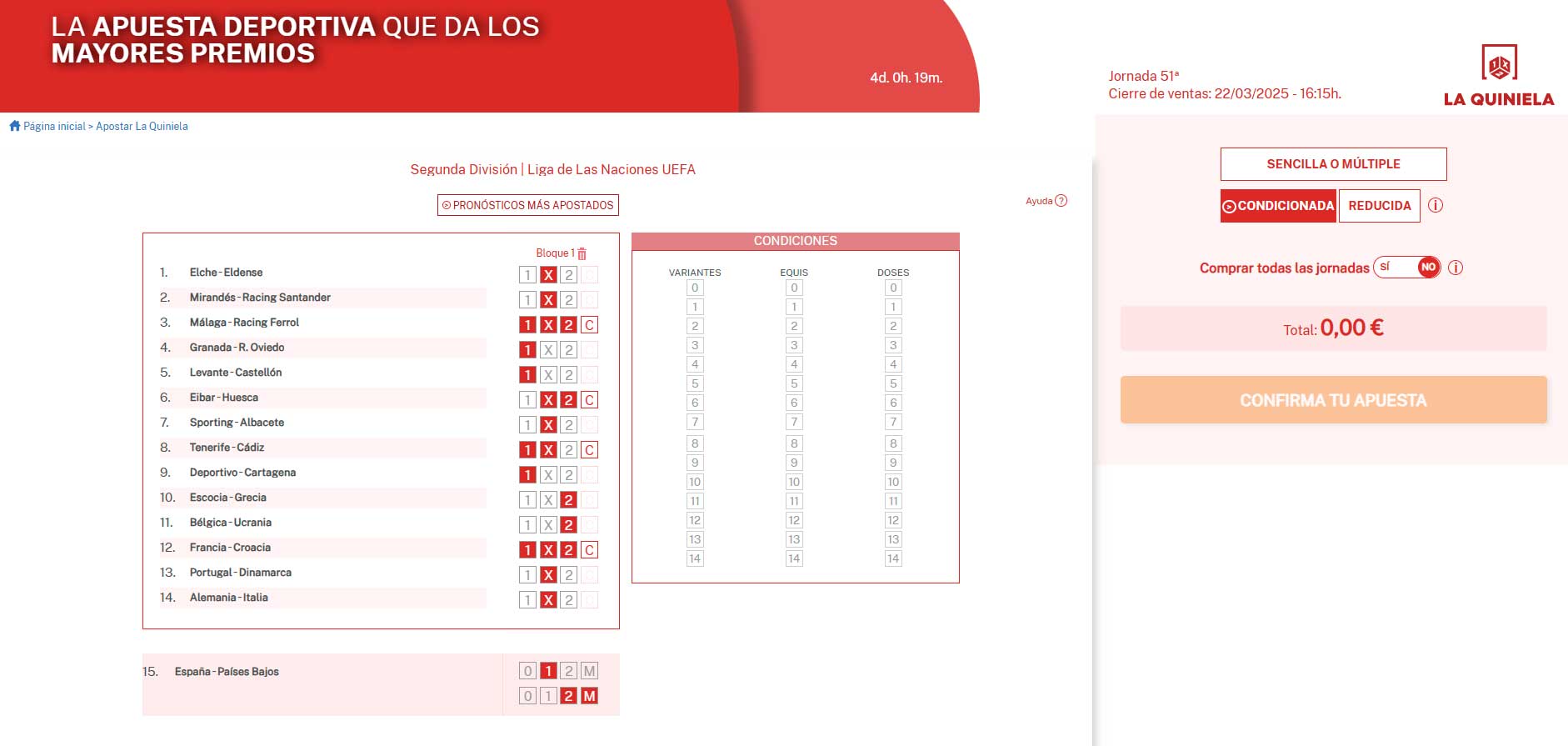Select Equis condition value 5
Screen dimensions: 1568x746
[794, 383]
